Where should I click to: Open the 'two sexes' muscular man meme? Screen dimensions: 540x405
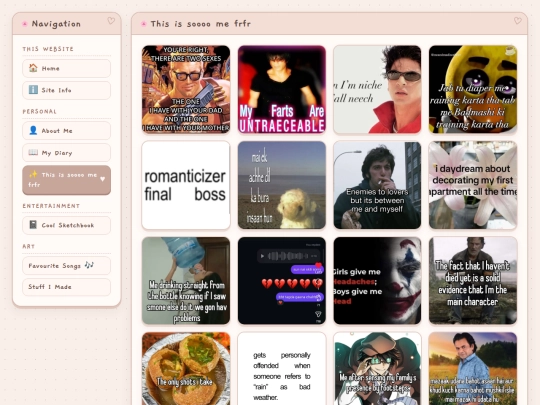click(x=186, y=89)
